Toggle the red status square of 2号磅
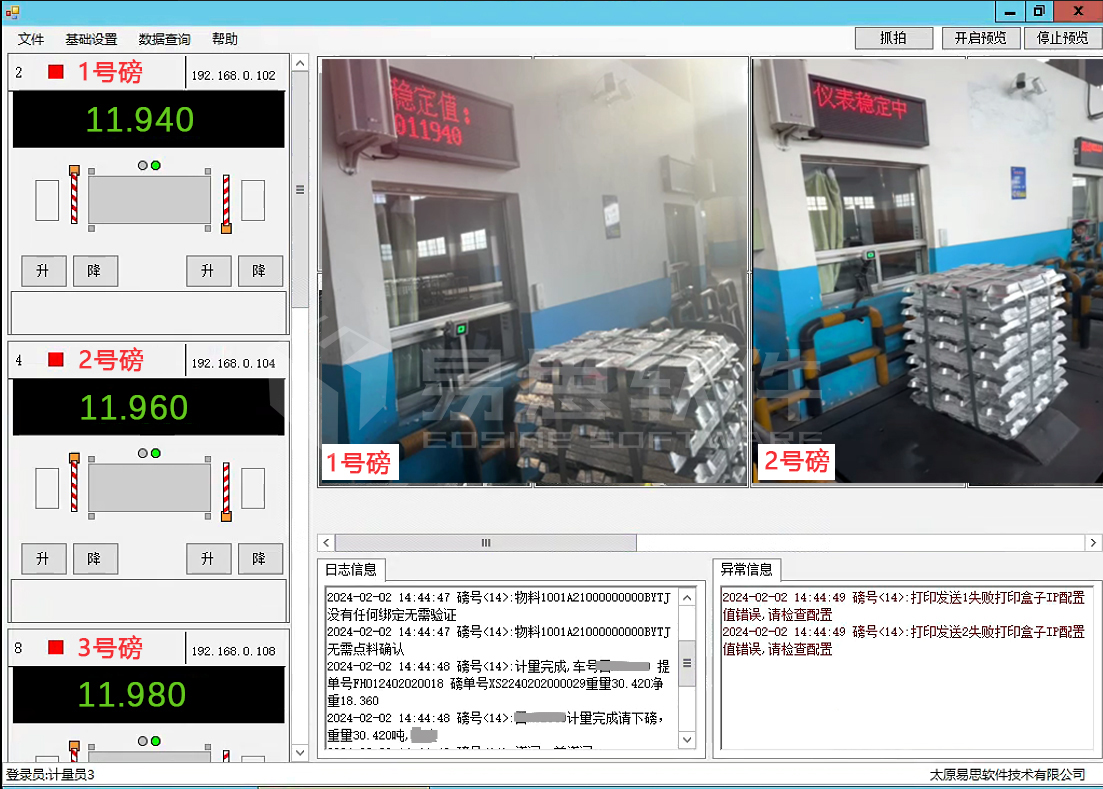 pyautogui.click(x=56, y=360)
